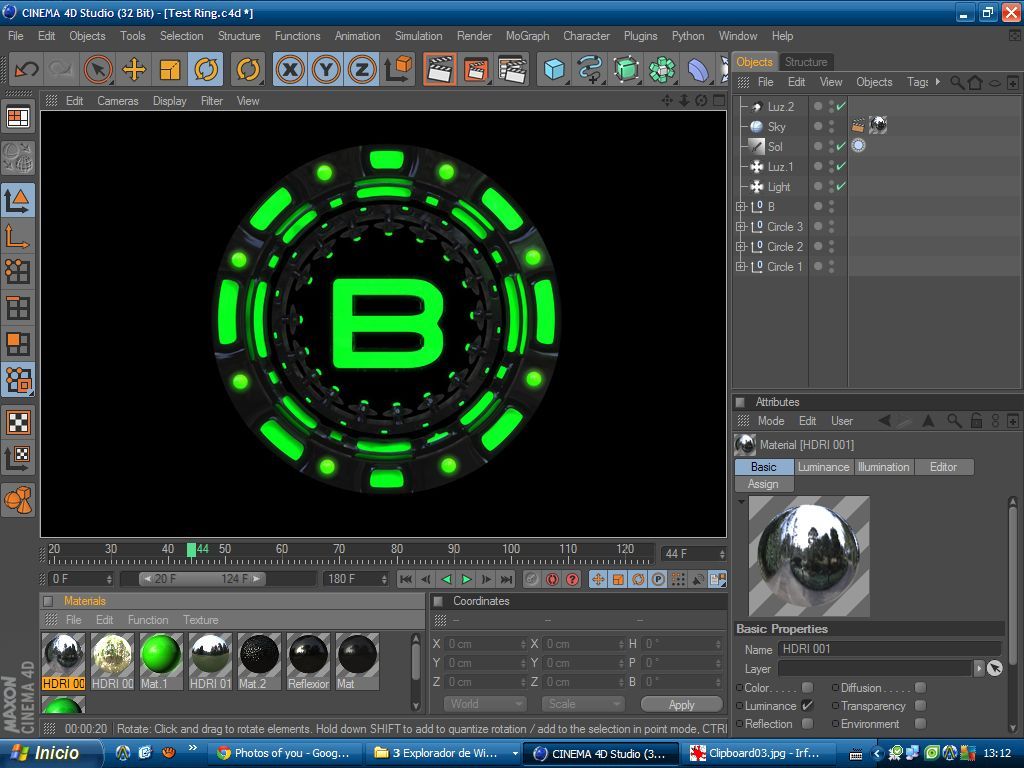Open the MoGraph menu

(x=527, y=36)
